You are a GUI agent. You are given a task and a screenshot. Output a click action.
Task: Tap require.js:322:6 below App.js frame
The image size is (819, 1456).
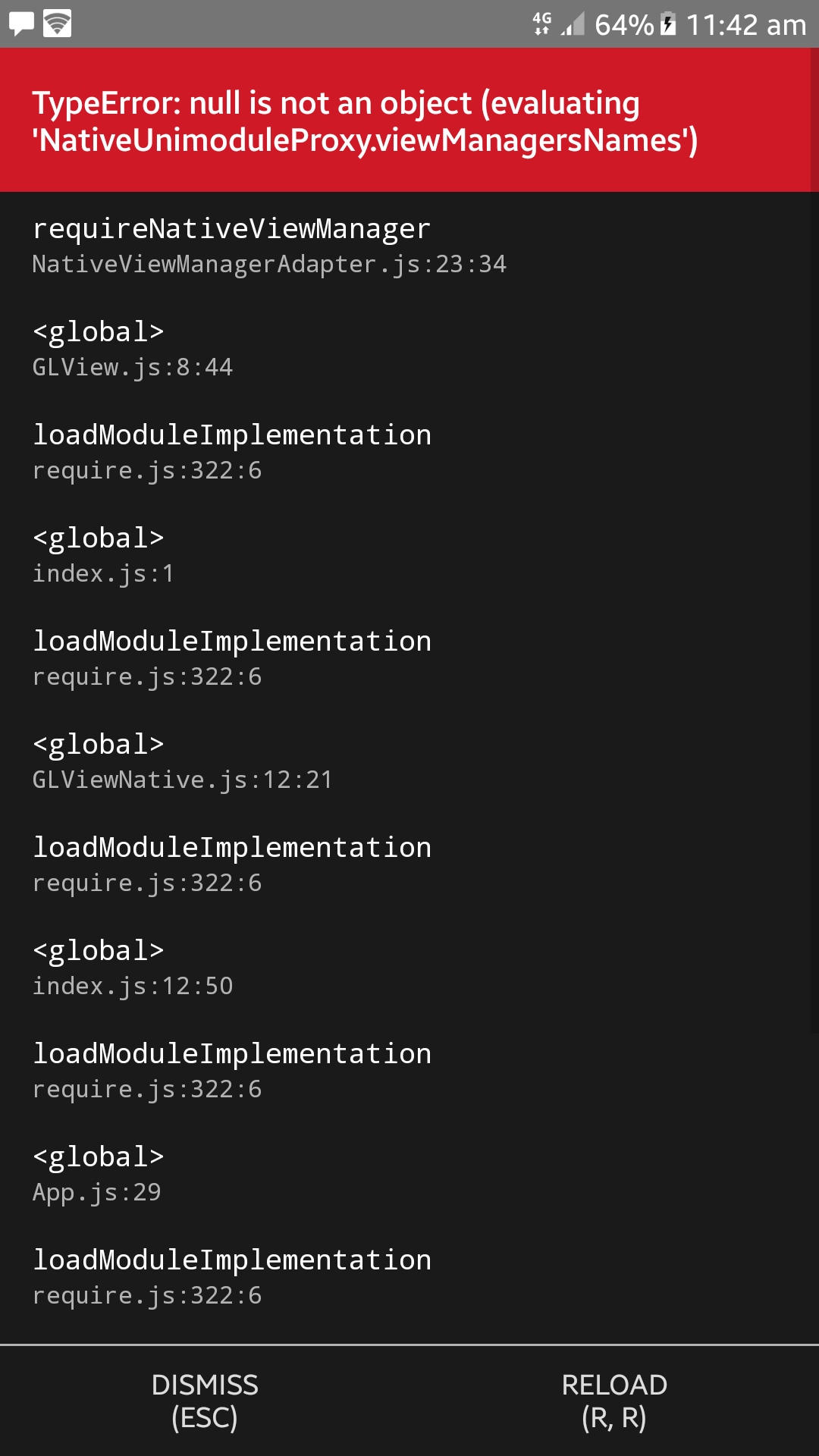point(146,1294)
